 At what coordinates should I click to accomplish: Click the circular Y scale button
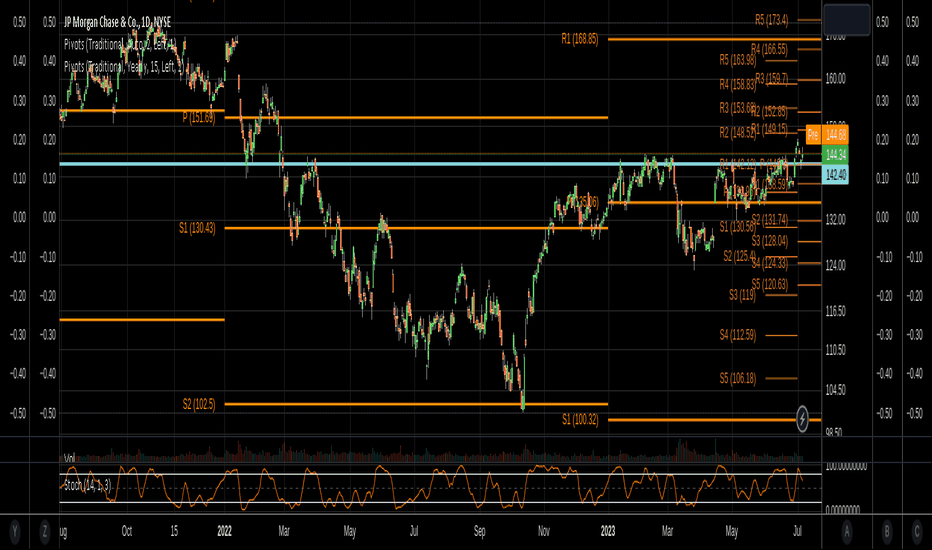(15, 531)
